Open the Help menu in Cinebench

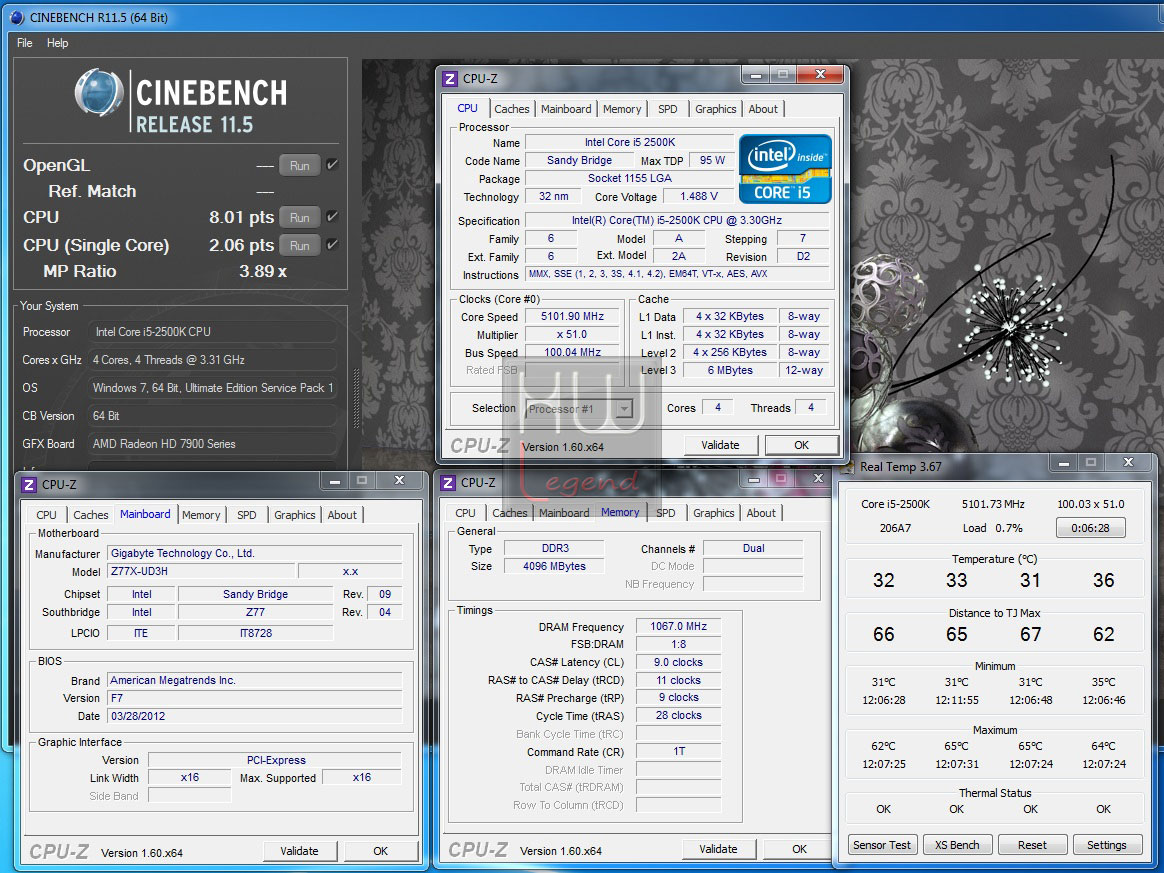[57, 43]
